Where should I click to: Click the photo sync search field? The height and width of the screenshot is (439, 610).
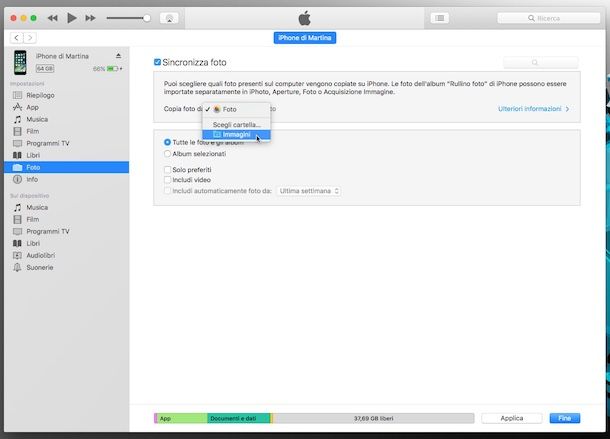click(x=541, y=62)
